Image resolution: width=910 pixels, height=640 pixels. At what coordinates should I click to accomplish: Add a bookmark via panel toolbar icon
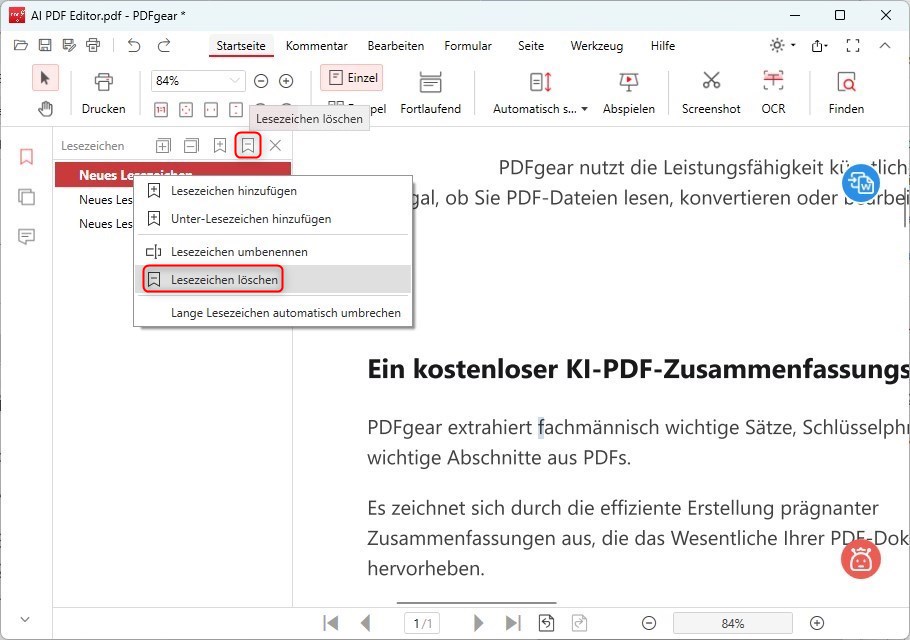click(x=219, y=146)
